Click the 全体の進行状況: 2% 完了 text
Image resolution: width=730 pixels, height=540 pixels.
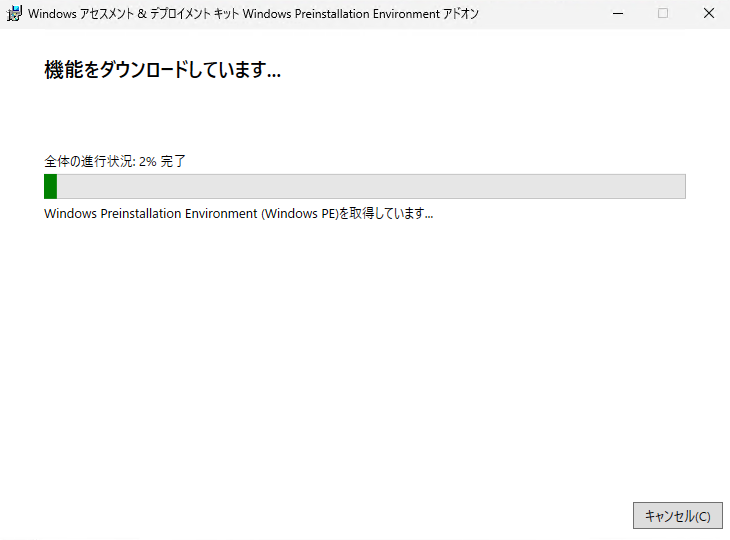tap(115, 162)
